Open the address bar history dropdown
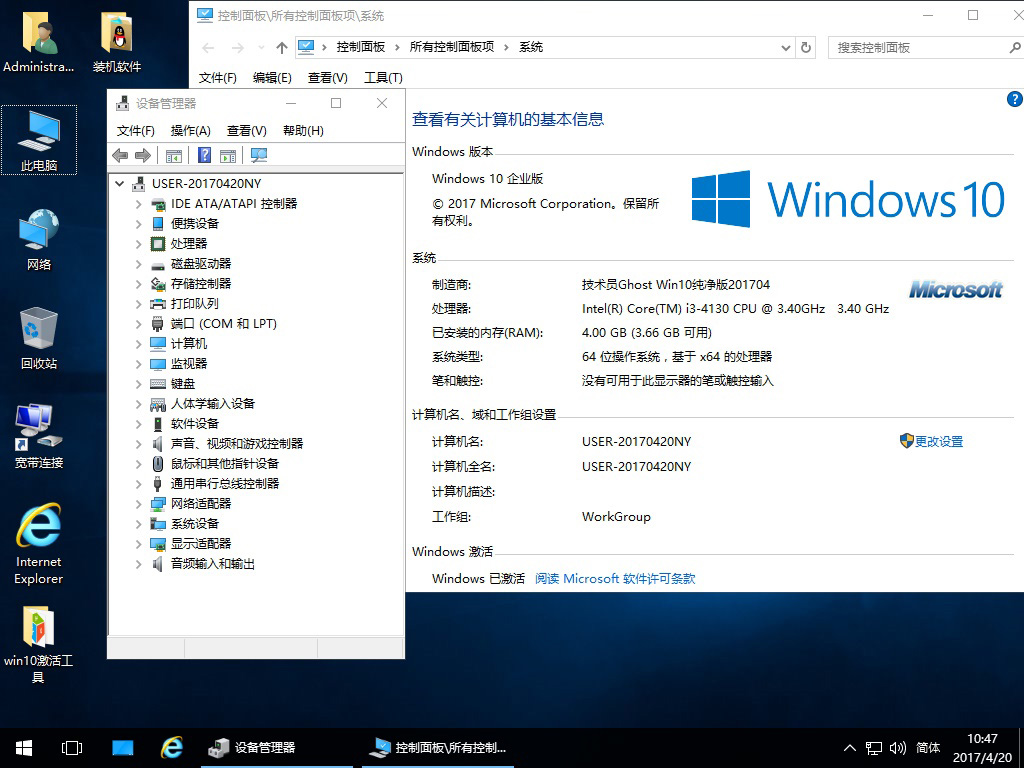Viewport: 1024px width, 768px height. [786, 47]
